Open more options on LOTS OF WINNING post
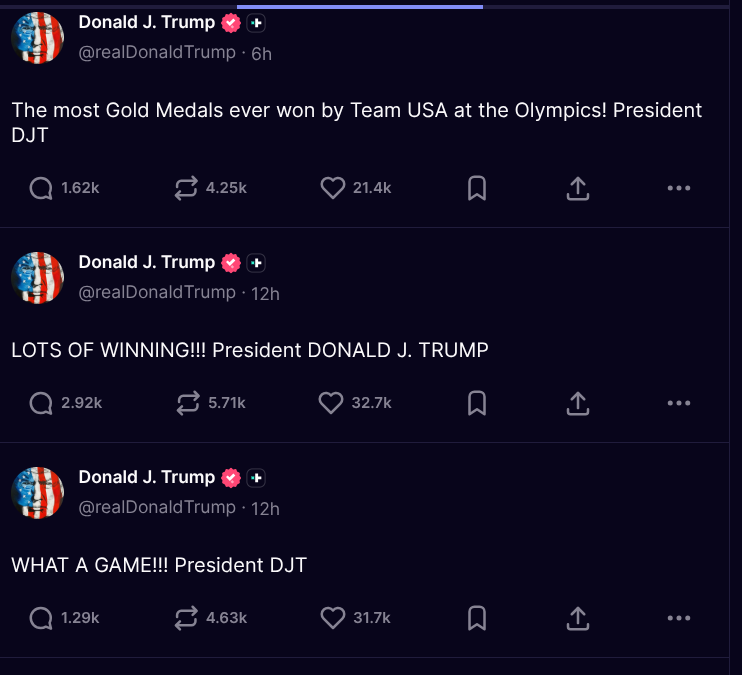This screenshot has height=675, width=742. click(x=678, y=403)
